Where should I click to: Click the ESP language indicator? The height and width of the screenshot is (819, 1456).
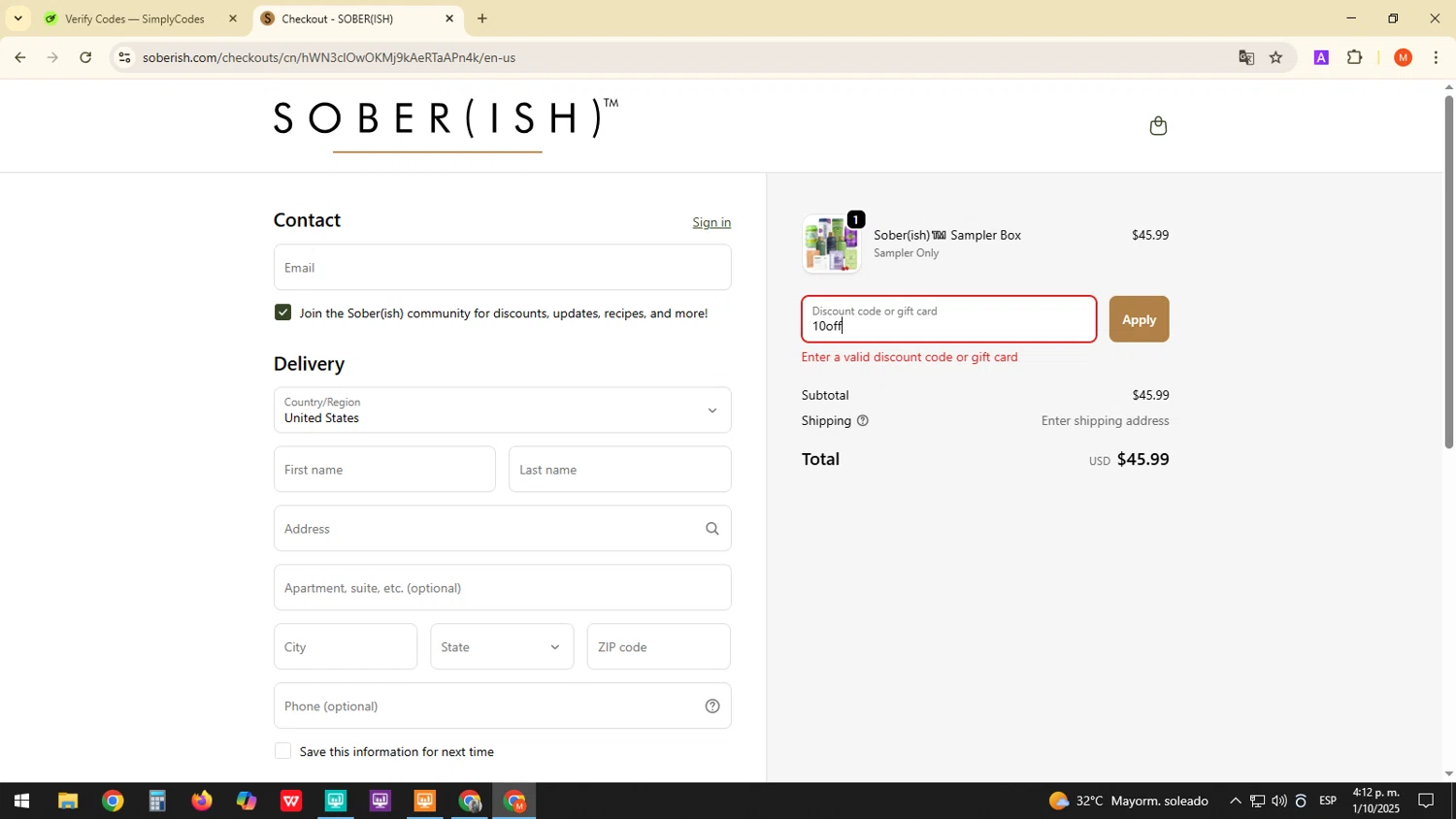(x=1328, y=802)
